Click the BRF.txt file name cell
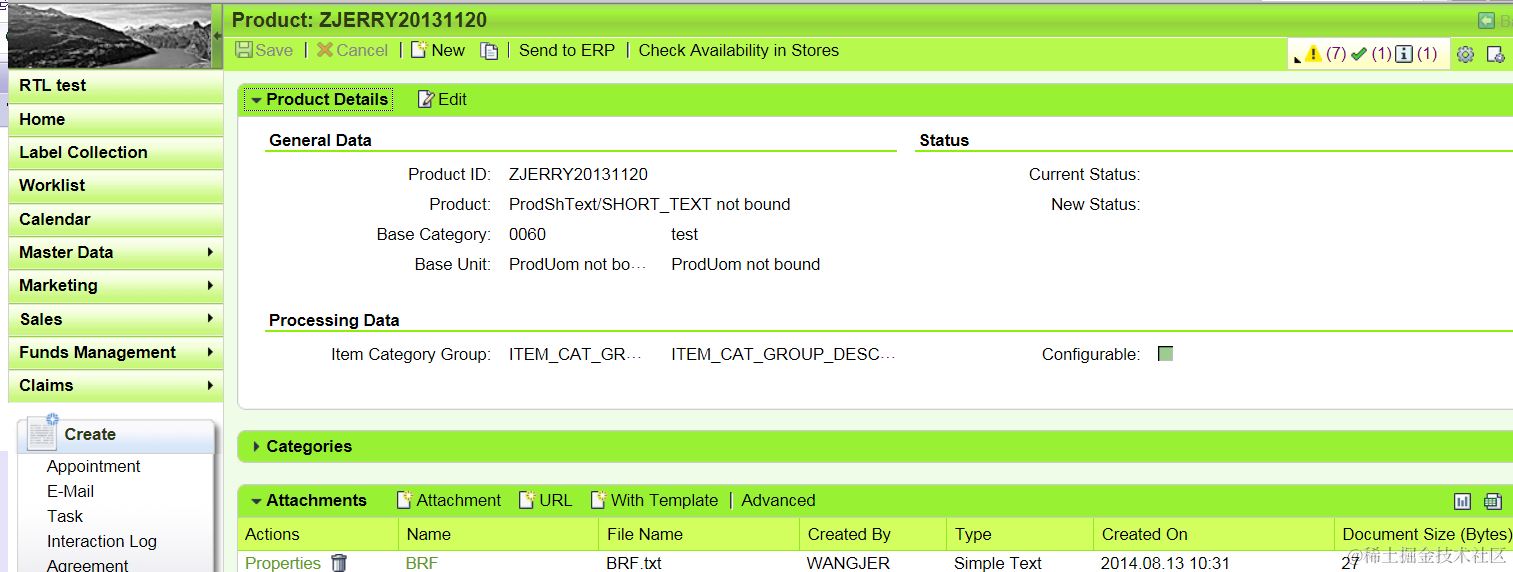Viewport: 1513px width, 572px height. tap(634, 563)
